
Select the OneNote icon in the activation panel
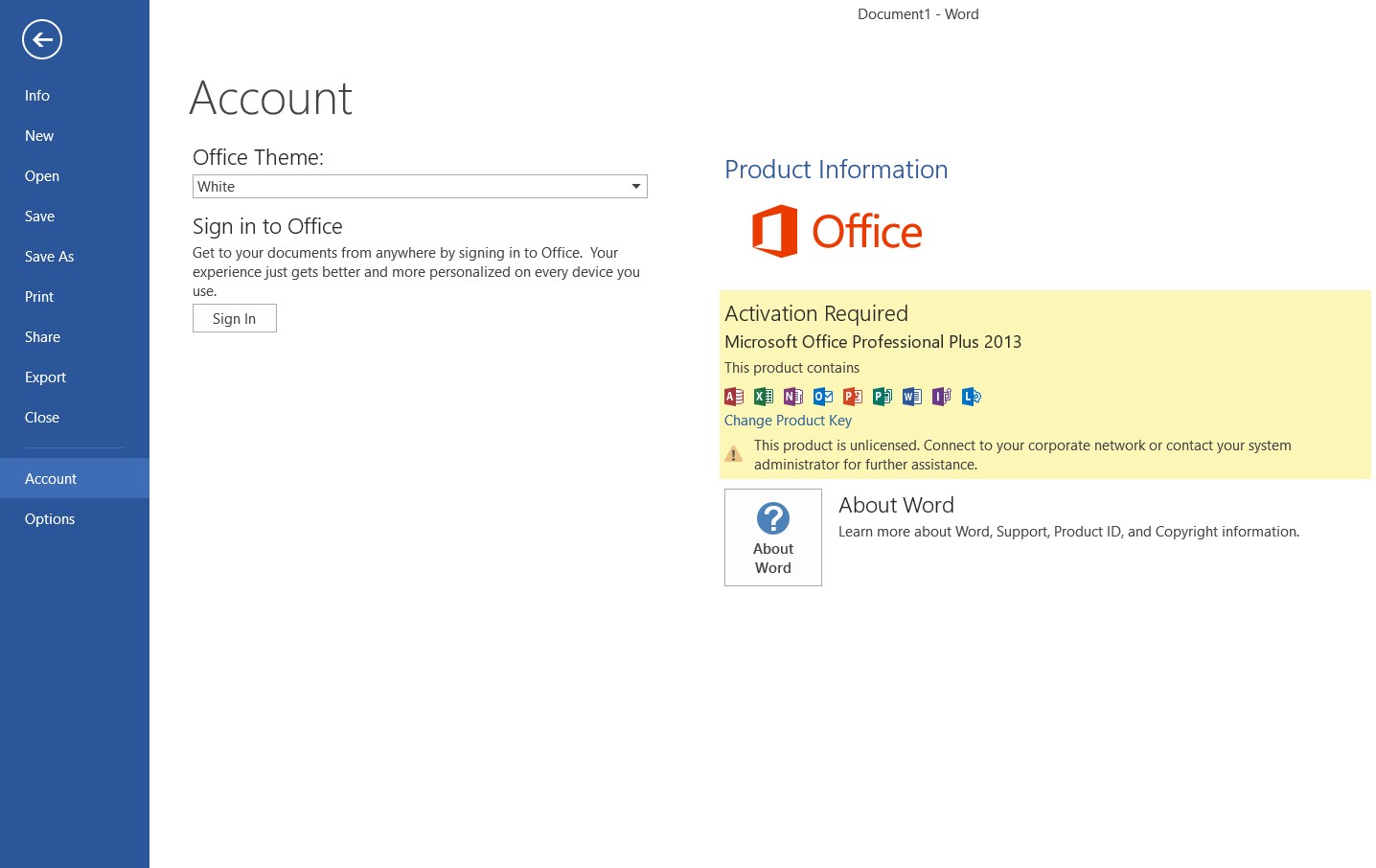tap(792, 396)
